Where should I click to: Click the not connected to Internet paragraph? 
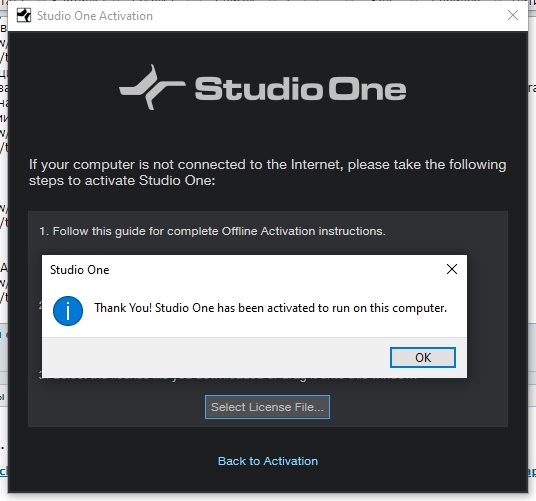pos(267,172)
